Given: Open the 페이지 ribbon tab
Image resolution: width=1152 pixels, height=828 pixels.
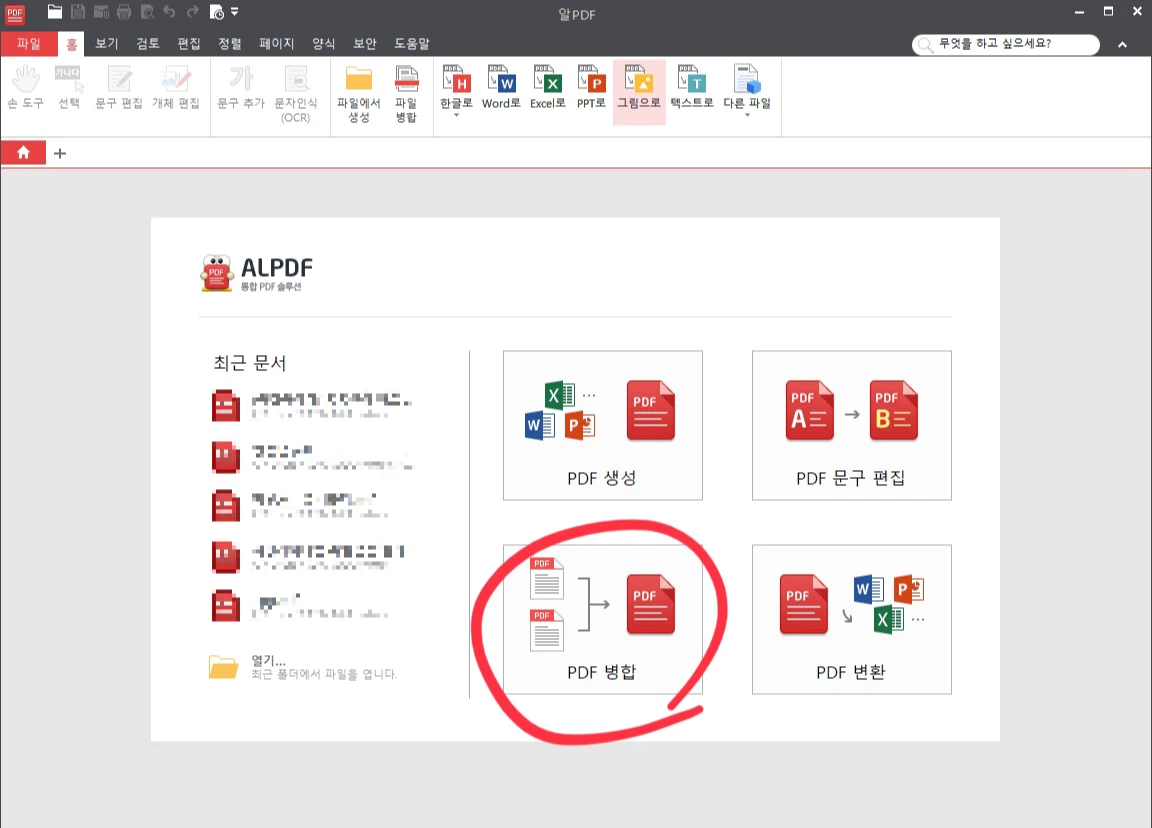Looking at the screenshot, I should 276,44.
